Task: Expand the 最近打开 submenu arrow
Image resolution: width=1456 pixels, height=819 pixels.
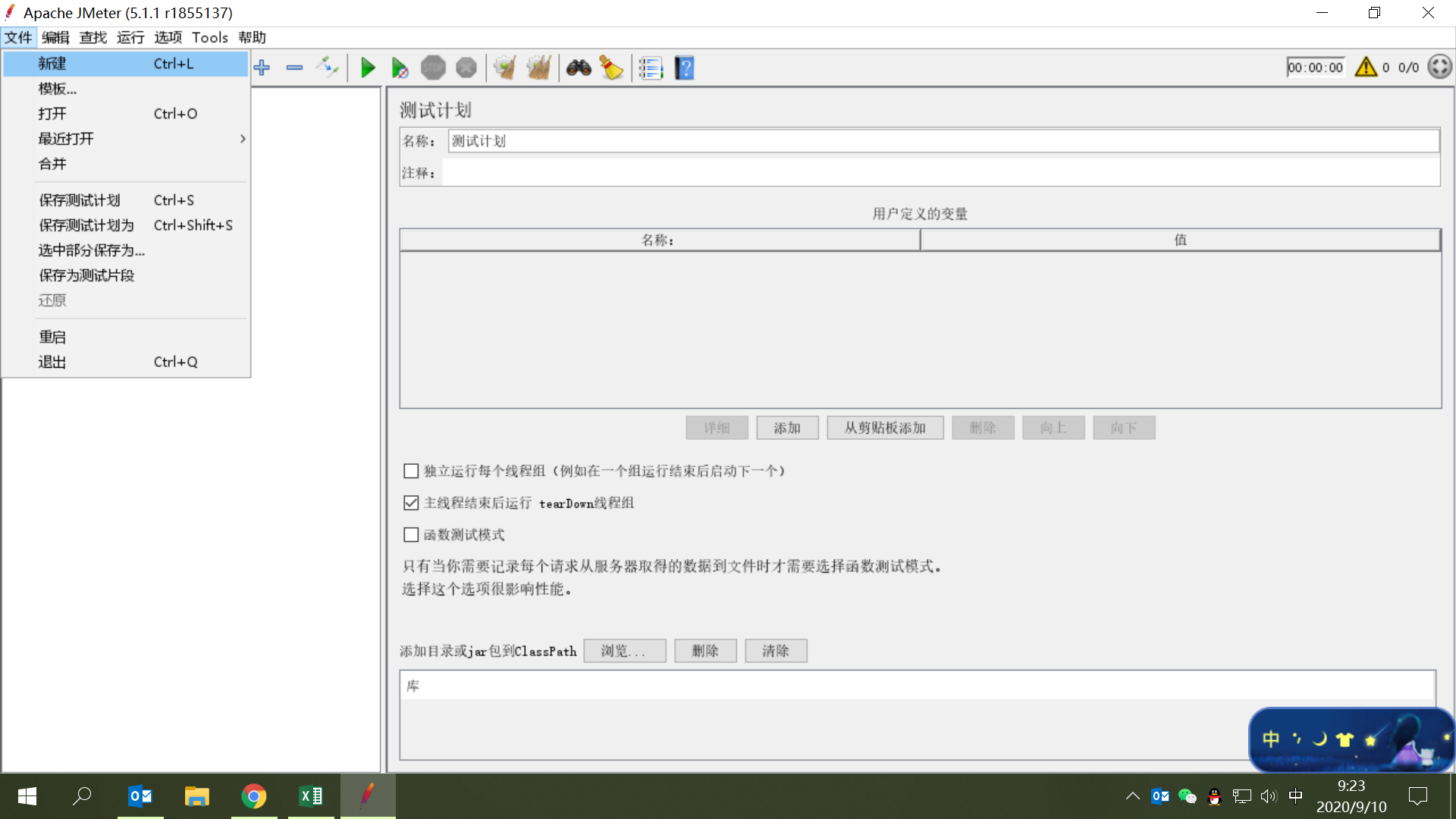Action: pyautogui.click(x=243, y=139)
